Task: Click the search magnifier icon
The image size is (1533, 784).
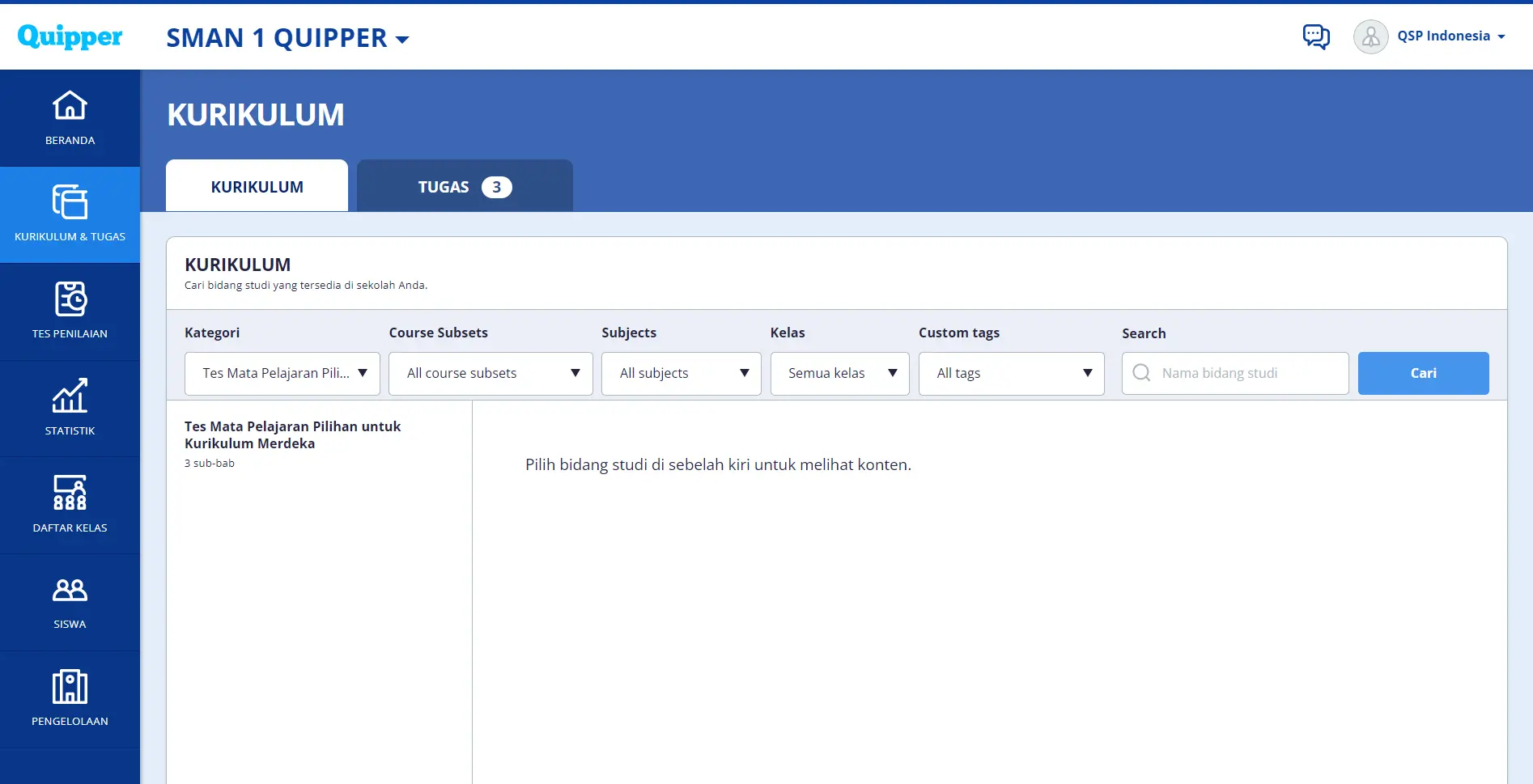Action: tap(1141, 373)
